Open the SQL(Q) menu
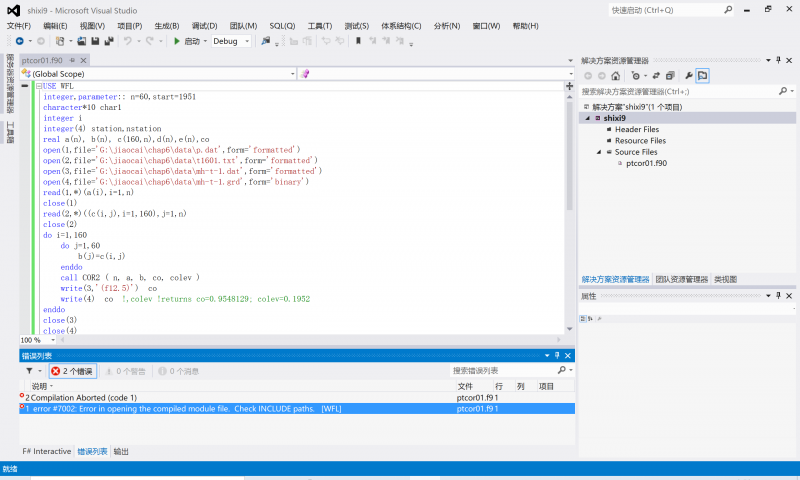 click(x=282, y=26)
